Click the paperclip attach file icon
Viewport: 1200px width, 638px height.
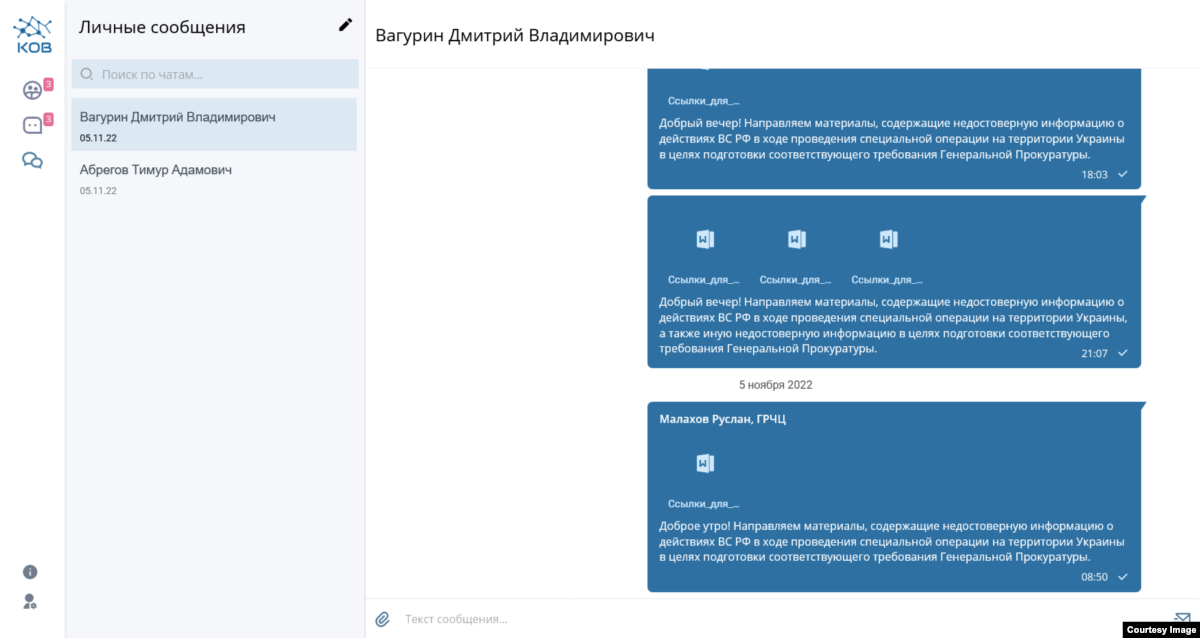pos(382,619)
